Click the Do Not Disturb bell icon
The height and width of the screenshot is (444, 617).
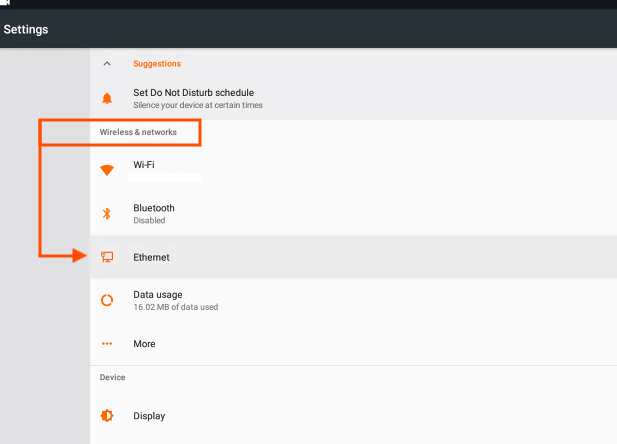107,98
